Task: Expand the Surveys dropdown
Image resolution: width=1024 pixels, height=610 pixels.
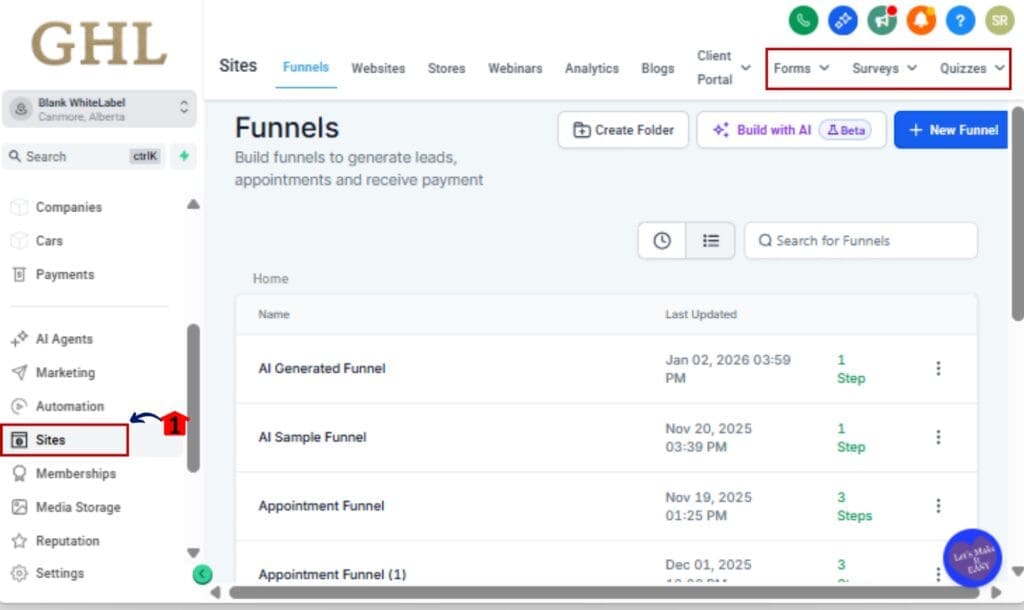Action: point(884,68)
